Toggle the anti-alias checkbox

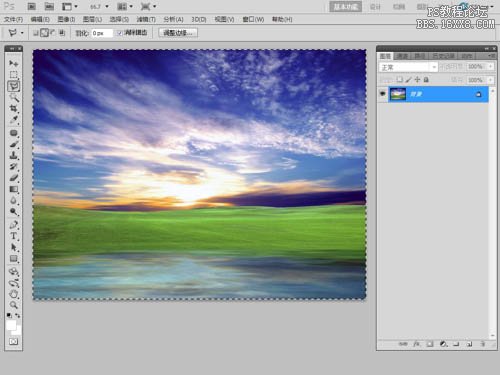point(120,33)
